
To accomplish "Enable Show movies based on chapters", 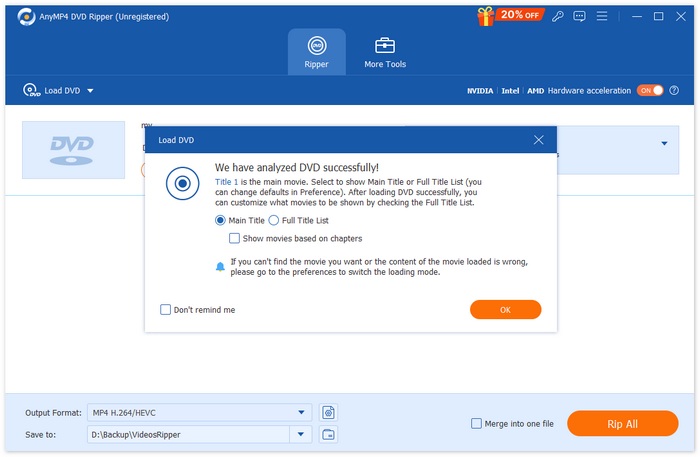I will pyautogui.click(x=234, y=238).
